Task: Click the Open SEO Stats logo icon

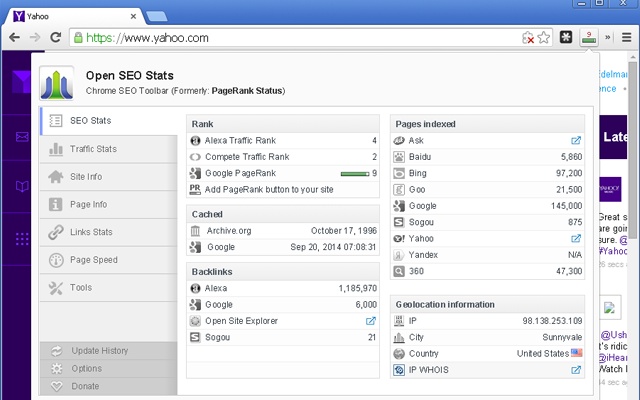Action: pos(57,83)
